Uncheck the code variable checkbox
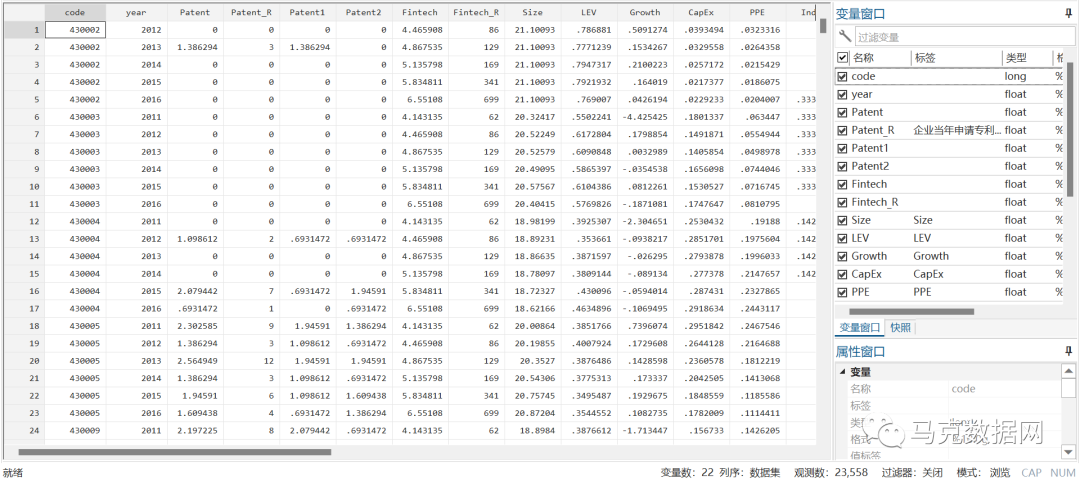This screenshot has width=1080, height=480. pos(842,76)
